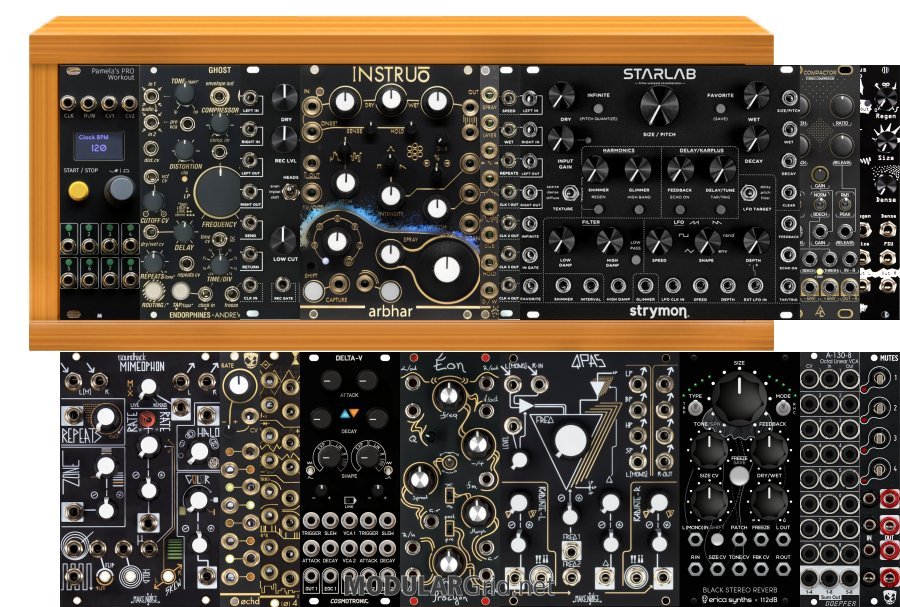Click the large FREQUENCY knob on Ghost
Image resolution: width=900 pixels, height=607 pixels.
point(217,189)
